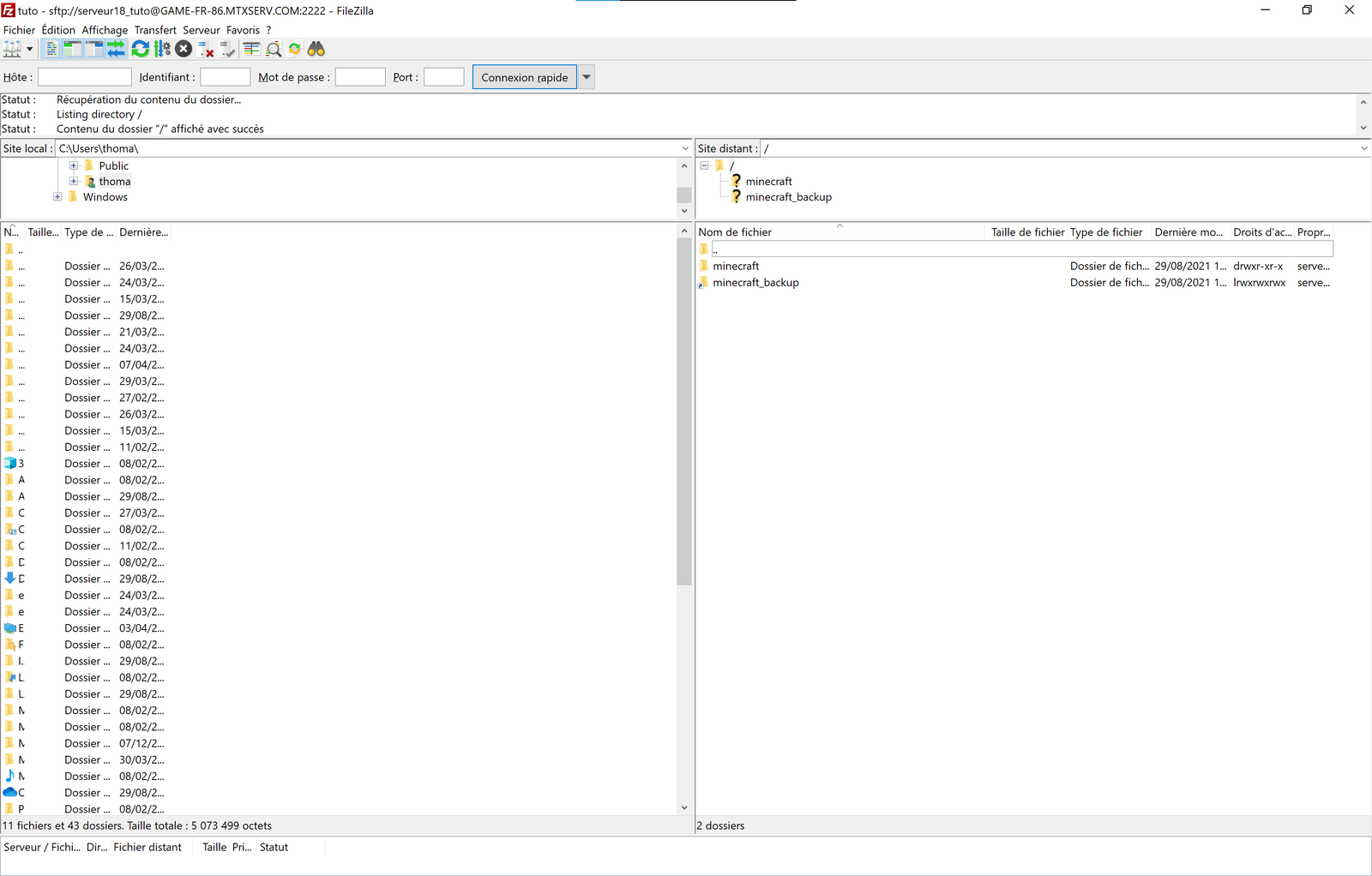Open the Serveur menu
1372x876 pixels.
(202, 30)
